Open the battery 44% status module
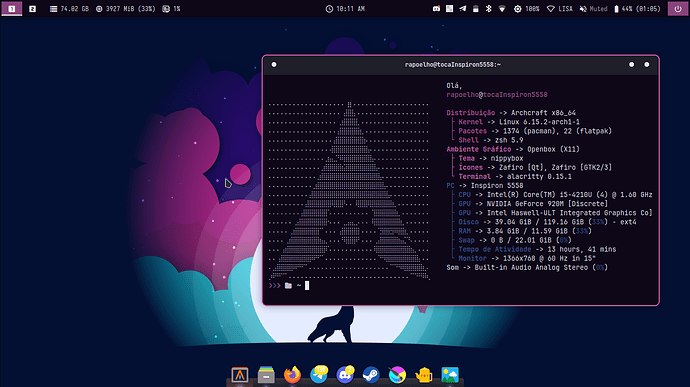This screenshot has width=690, height=387. pyautogui.click(x=637, y=9)
